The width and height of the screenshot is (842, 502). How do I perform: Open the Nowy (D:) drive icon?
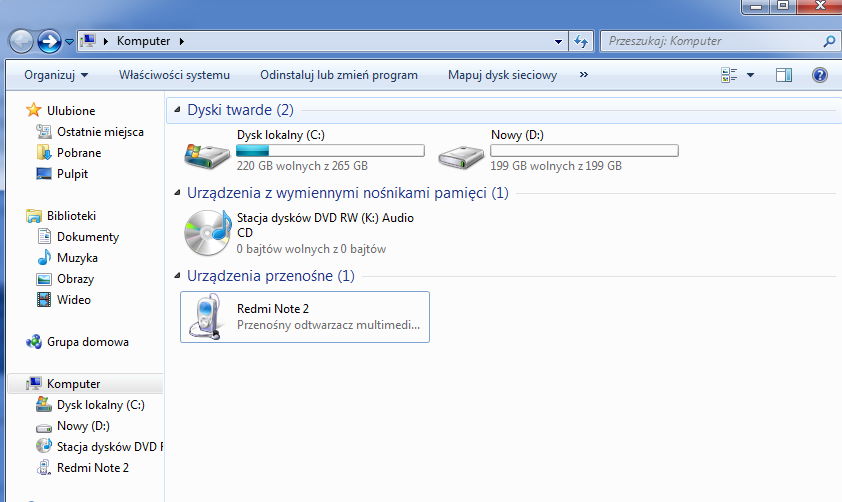click(x=462, y=152)
